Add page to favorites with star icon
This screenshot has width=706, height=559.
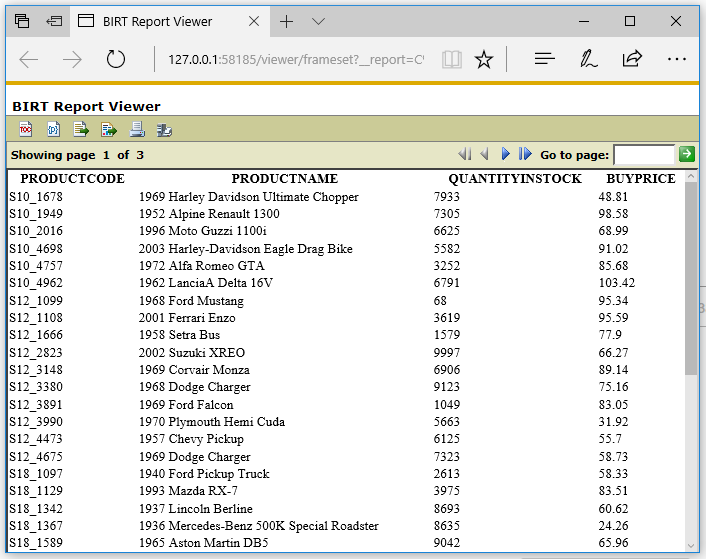click(484, 60)
